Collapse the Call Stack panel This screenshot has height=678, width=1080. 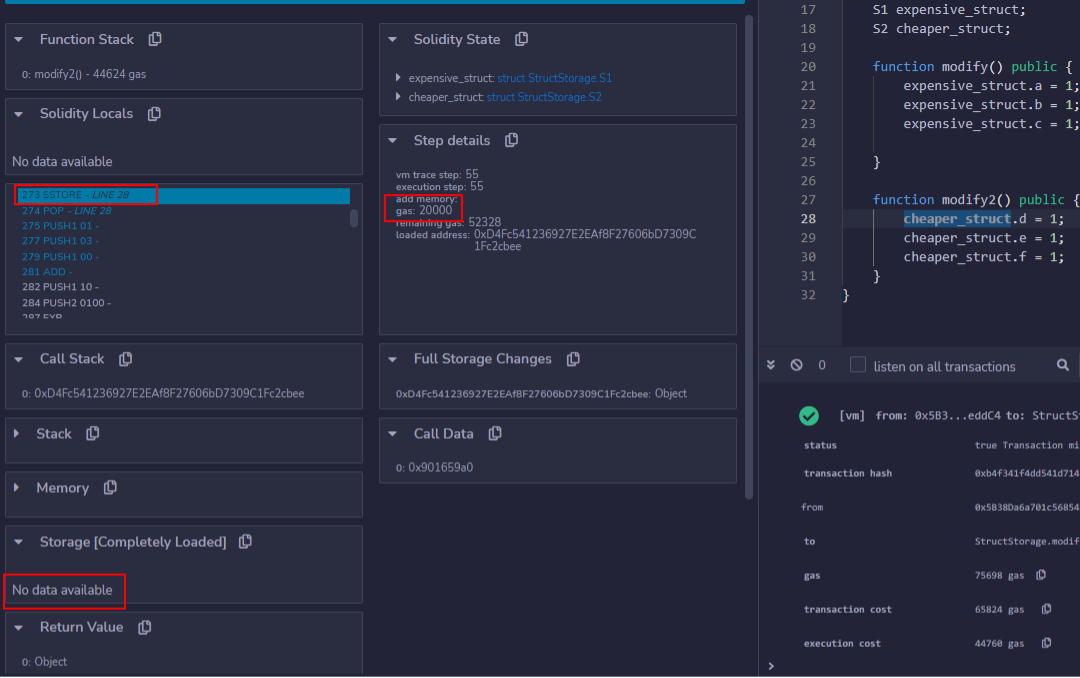click(x=19, y=360)
